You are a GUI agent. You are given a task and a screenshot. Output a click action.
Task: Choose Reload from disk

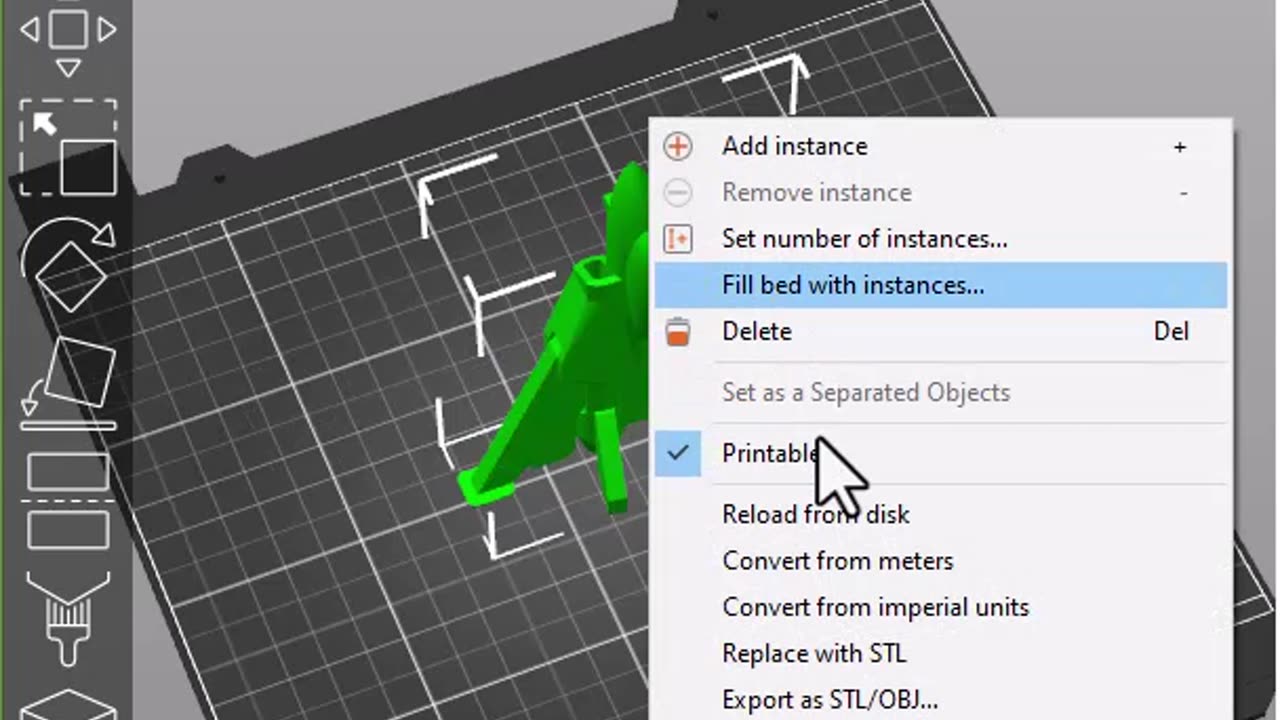[x=940, y=514]
